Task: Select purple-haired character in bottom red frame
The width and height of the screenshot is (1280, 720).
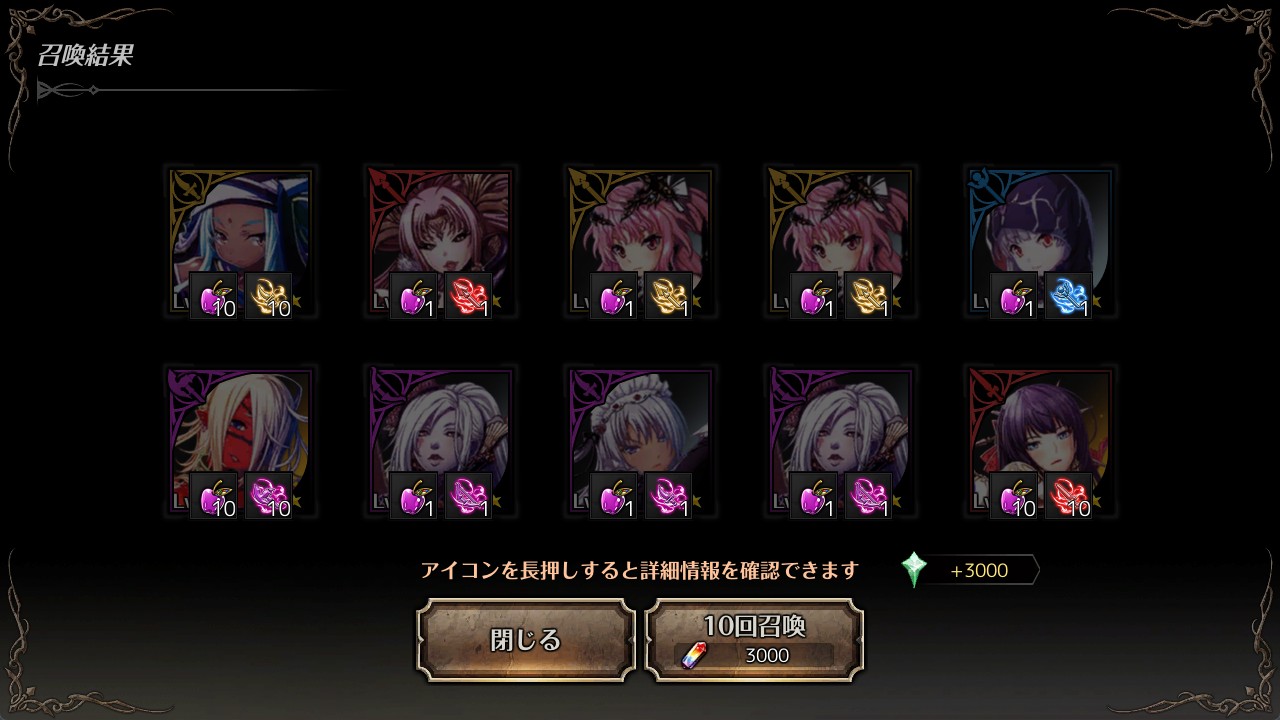Action: [1040, 442]
